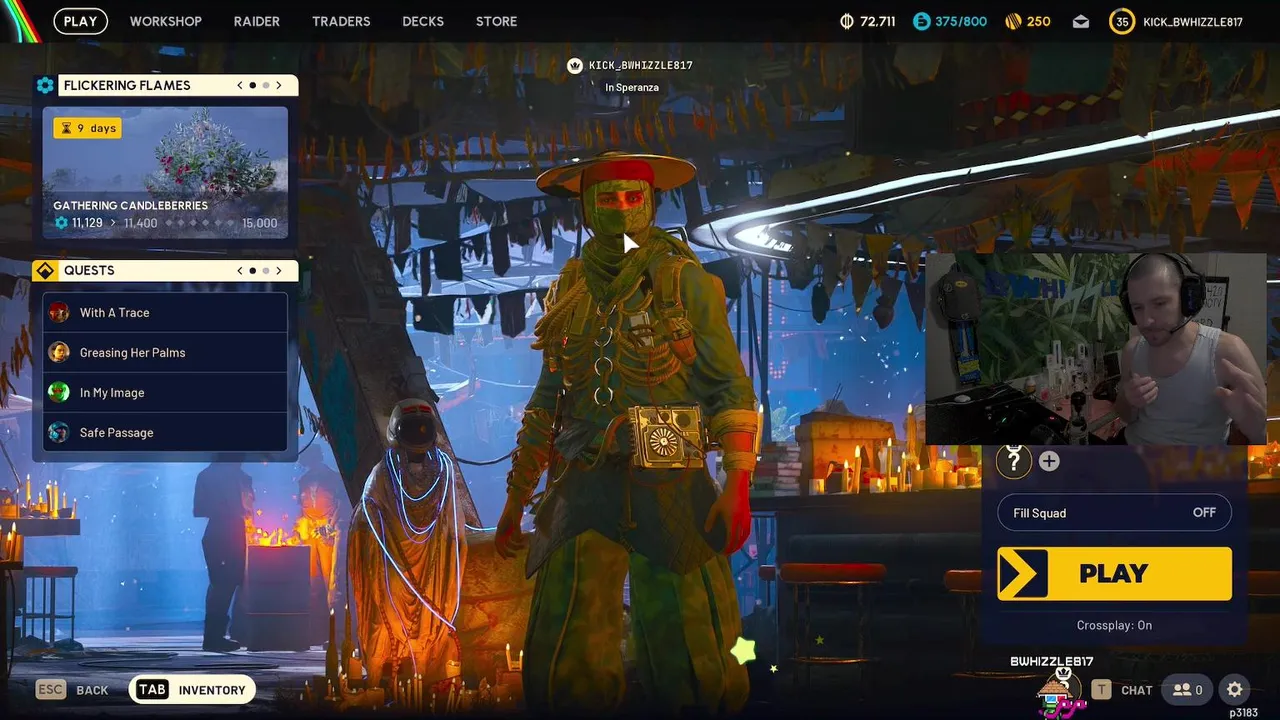
Task: Go to next Quests page arrow
Action: point(278,270)
